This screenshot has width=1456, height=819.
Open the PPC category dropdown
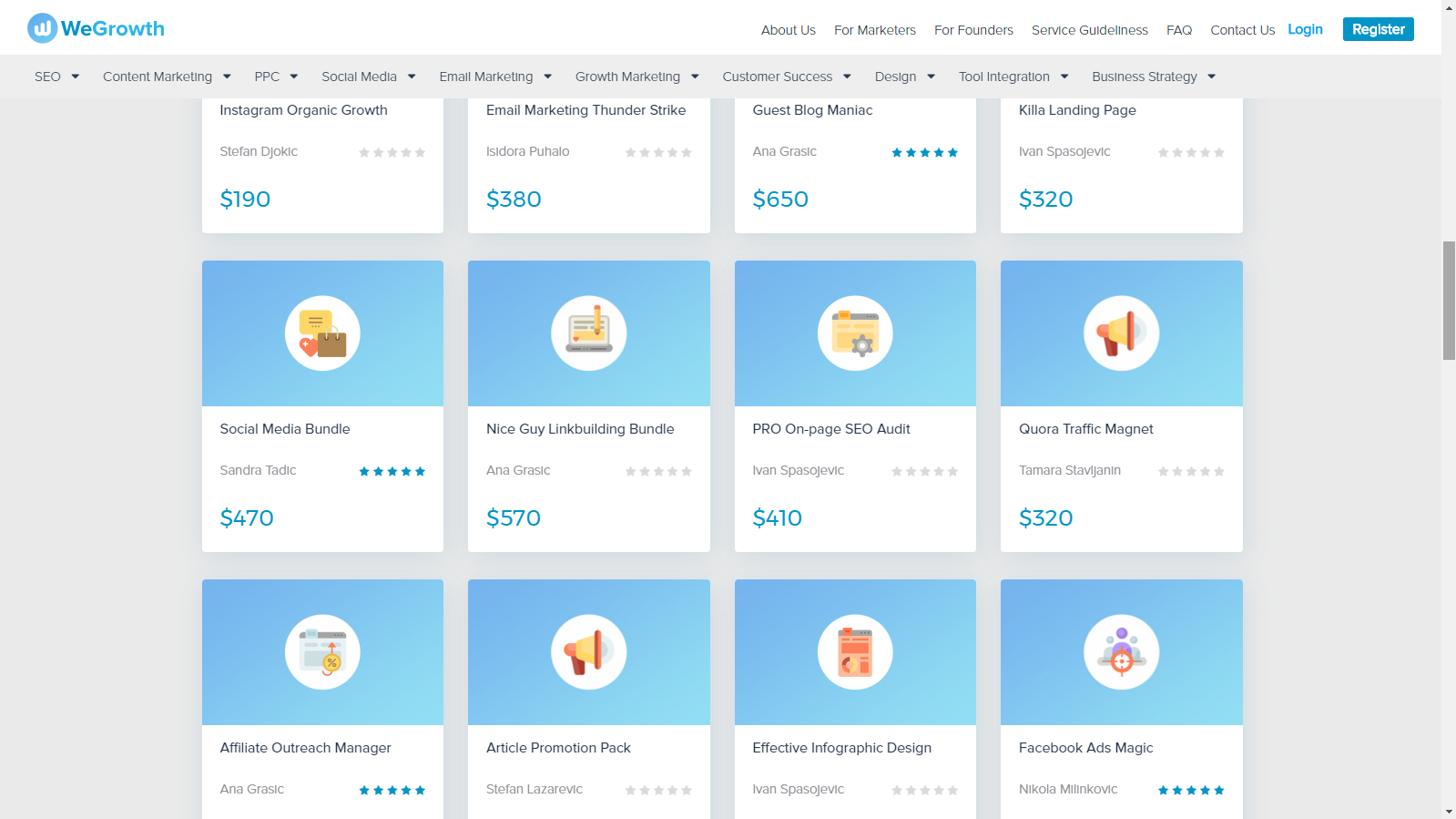click(276, 77)
